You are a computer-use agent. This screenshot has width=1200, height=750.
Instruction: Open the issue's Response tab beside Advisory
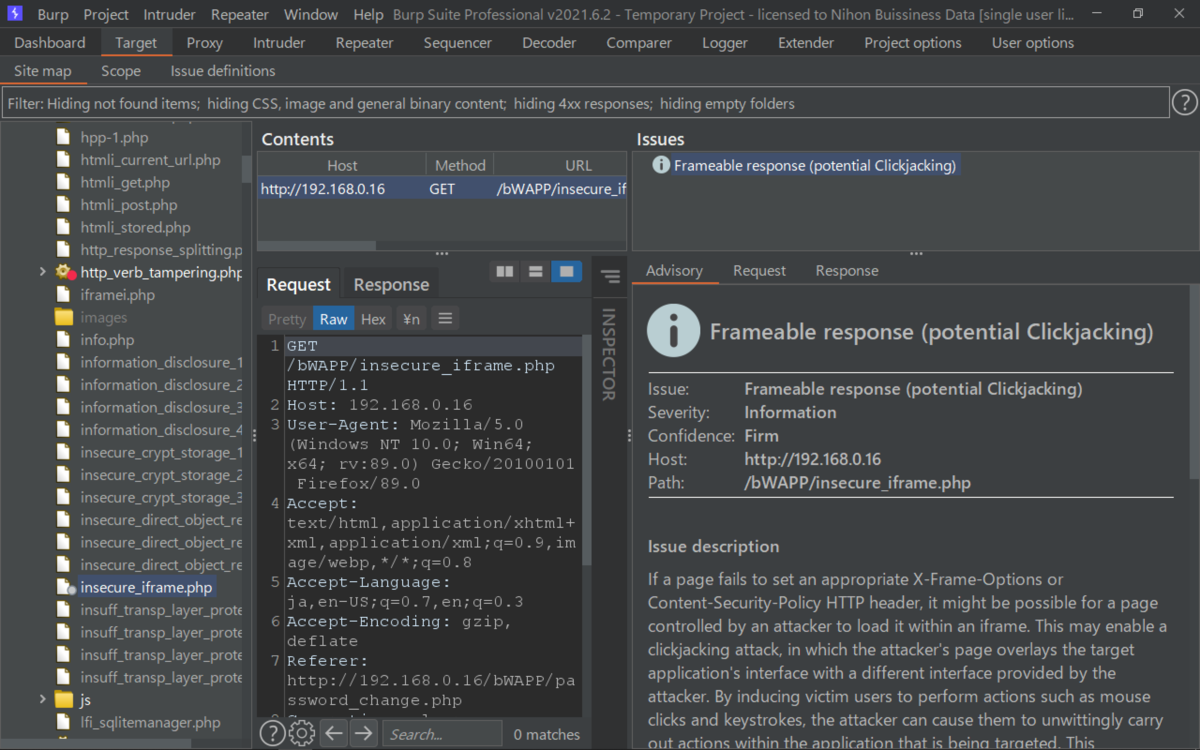(847, 271)
